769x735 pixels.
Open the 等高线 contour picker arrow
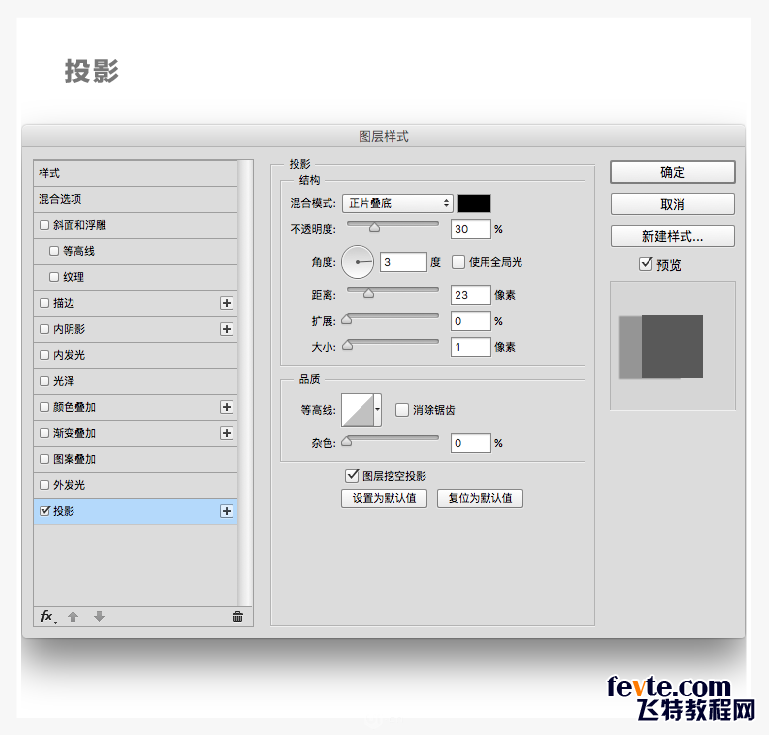click(378, 409)
